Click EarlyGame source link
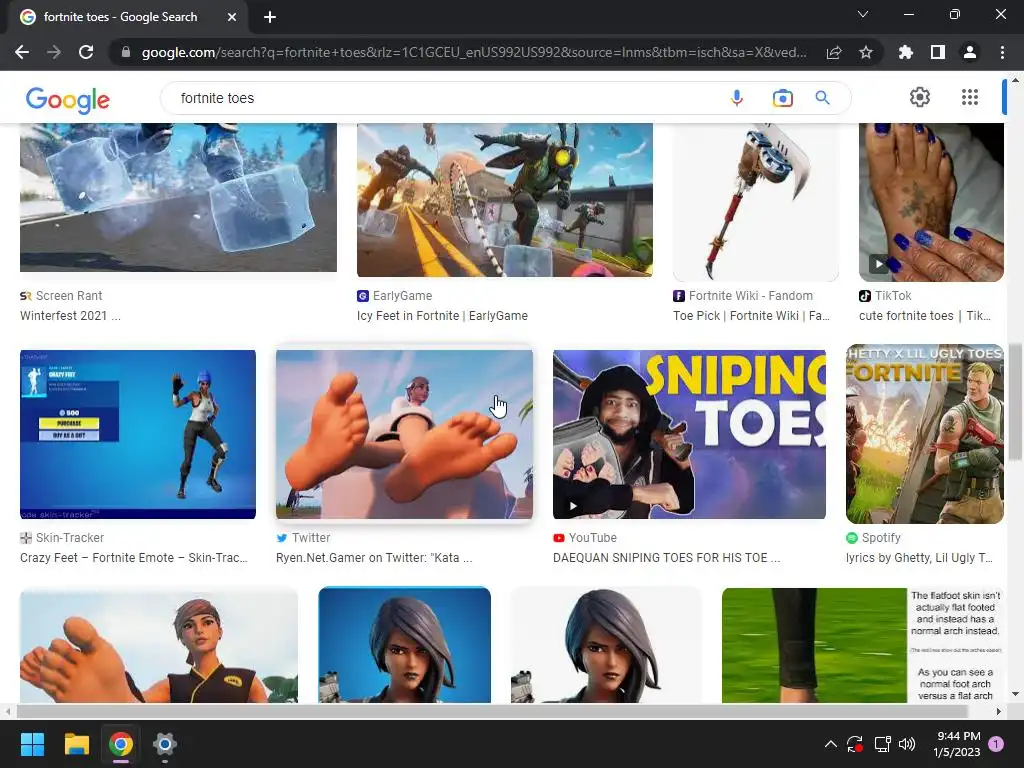Image resolution: width=1024 pixels, height=768 pixels. click(394, 296)
